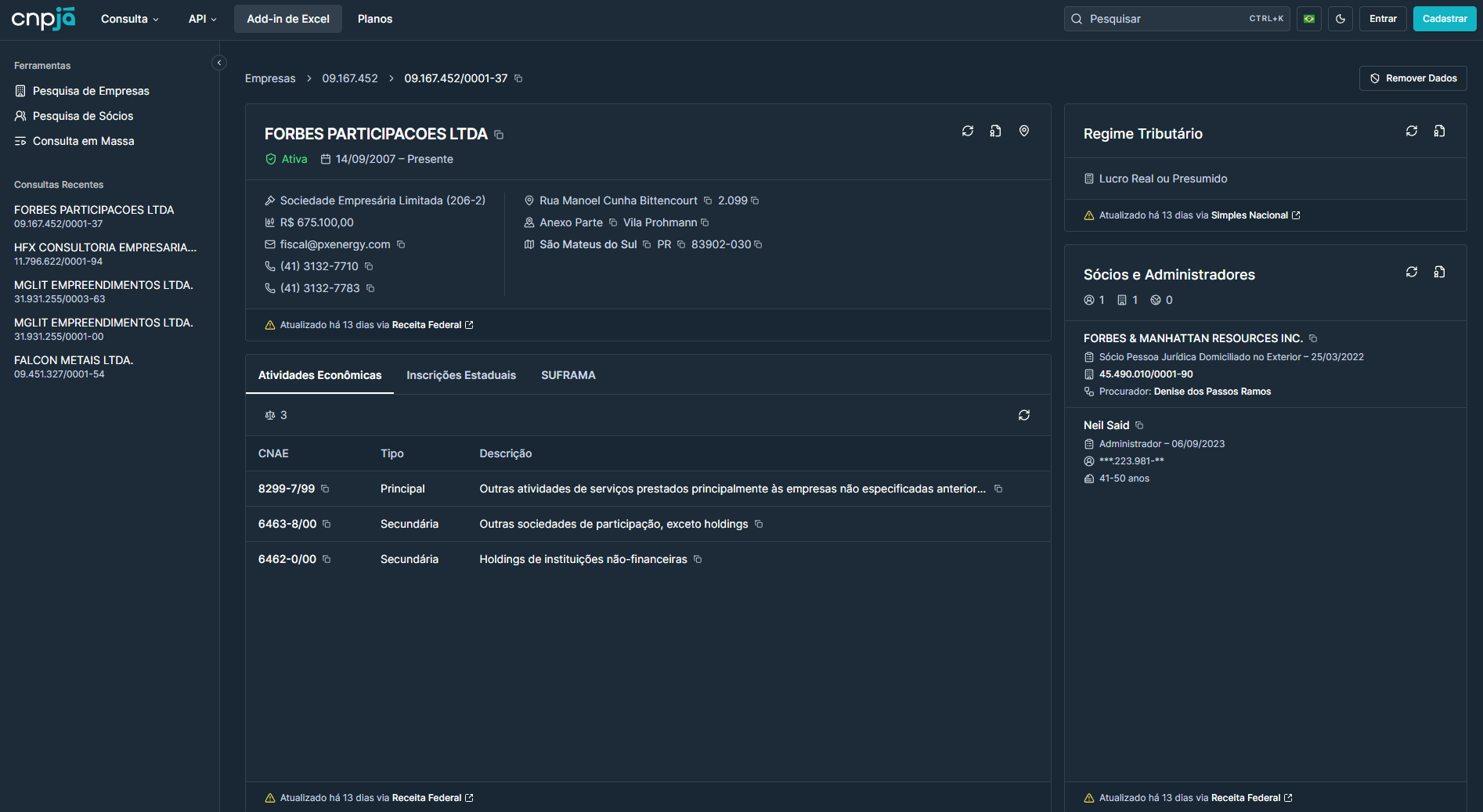Refresh the company data card
The height and width of the screenshot is (812, 1483).
pyautogui.click(x=968, y=131)
